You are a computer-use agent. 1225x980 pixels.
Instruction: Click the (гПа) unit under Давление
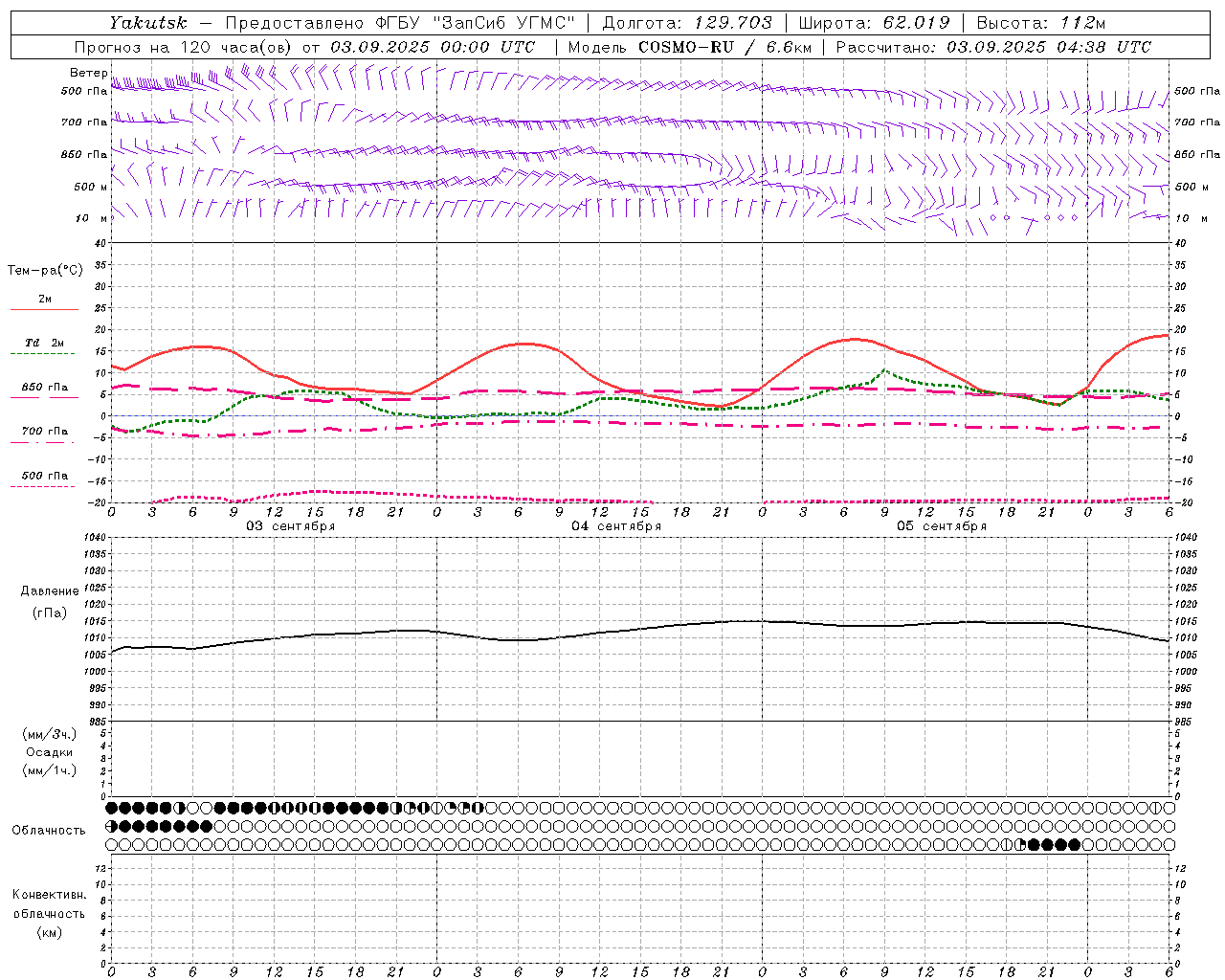pyautogui.click(x=50, y=613)
